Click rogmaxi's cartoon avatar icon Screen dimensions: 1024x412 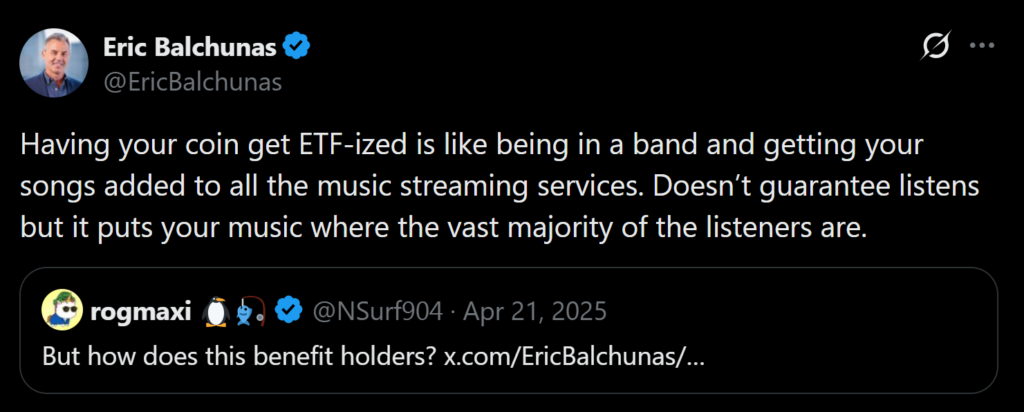[62, 312]
